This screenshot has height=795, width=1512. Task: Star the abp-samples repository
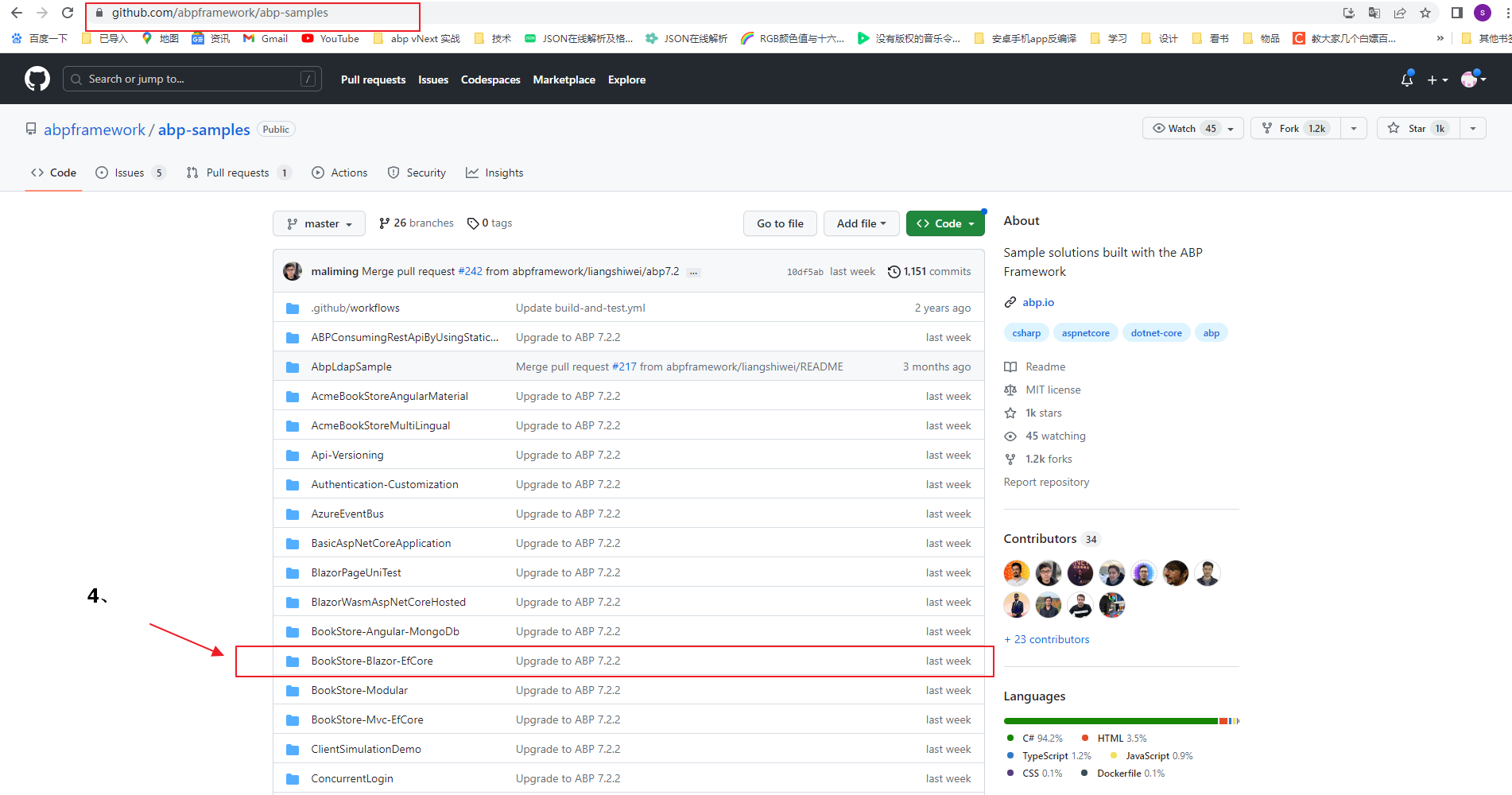[x=1418, y=128]
